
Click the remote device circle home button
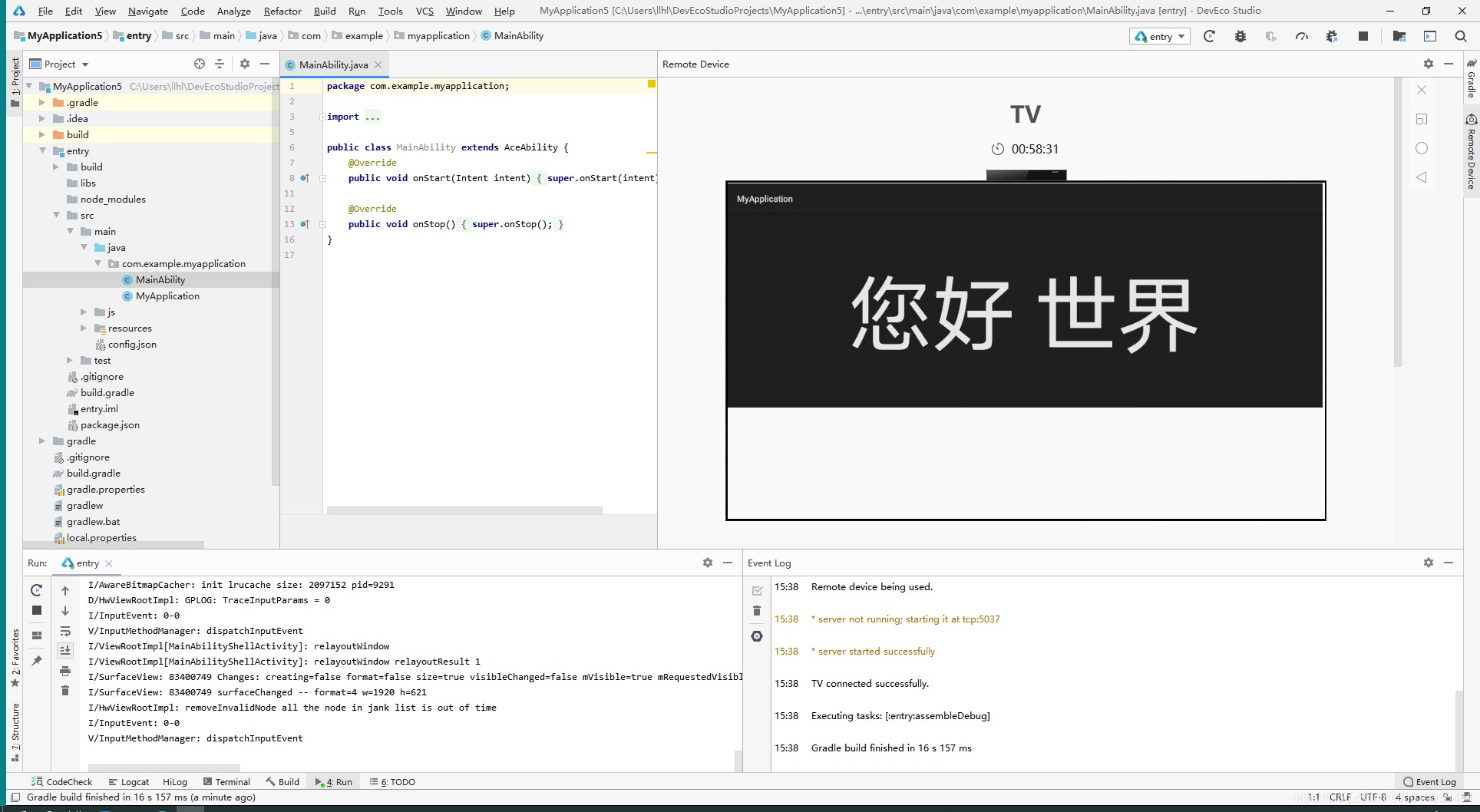1422,148
